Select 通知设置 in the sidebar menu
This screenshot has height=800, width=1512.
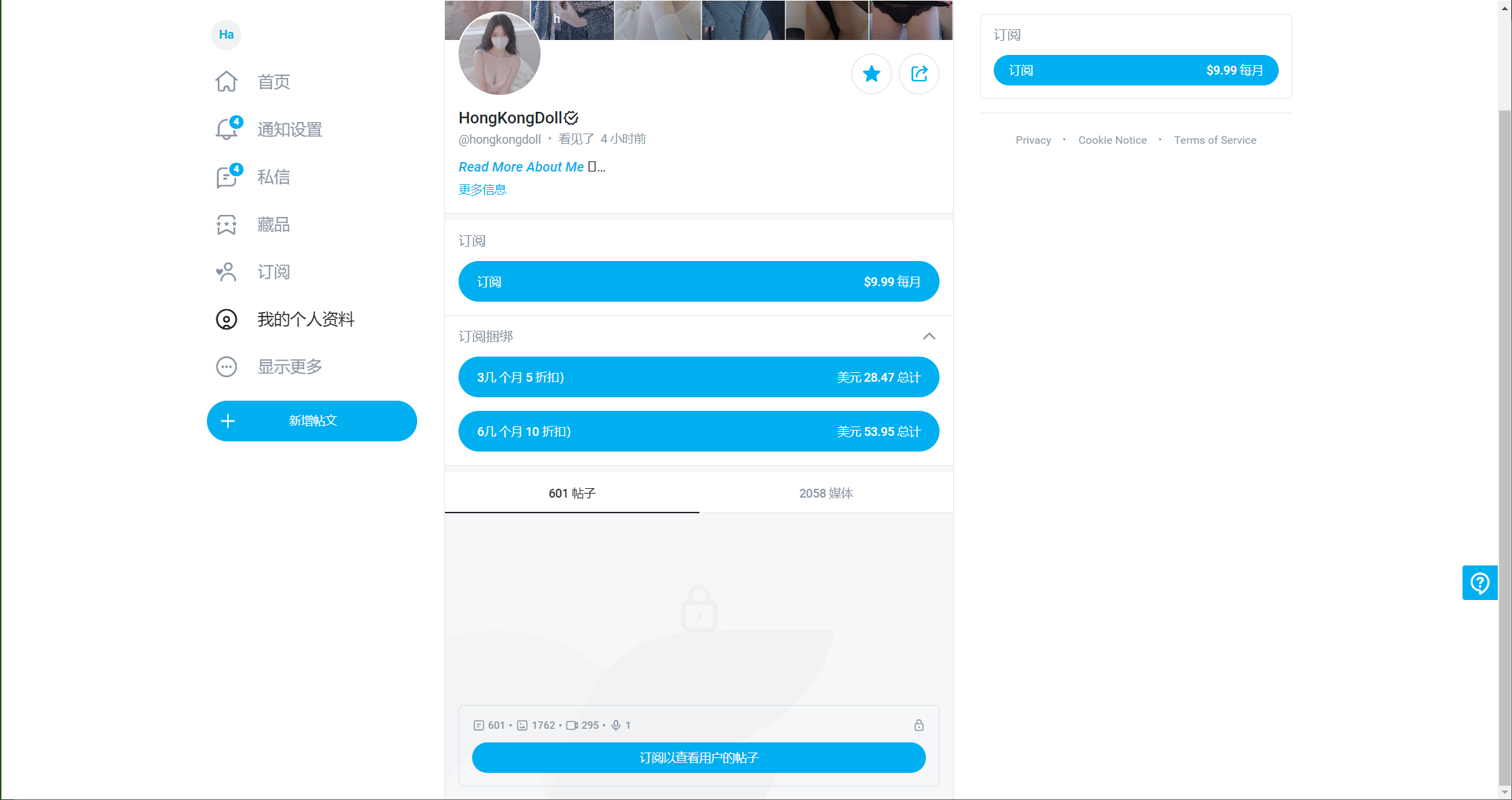290,129
